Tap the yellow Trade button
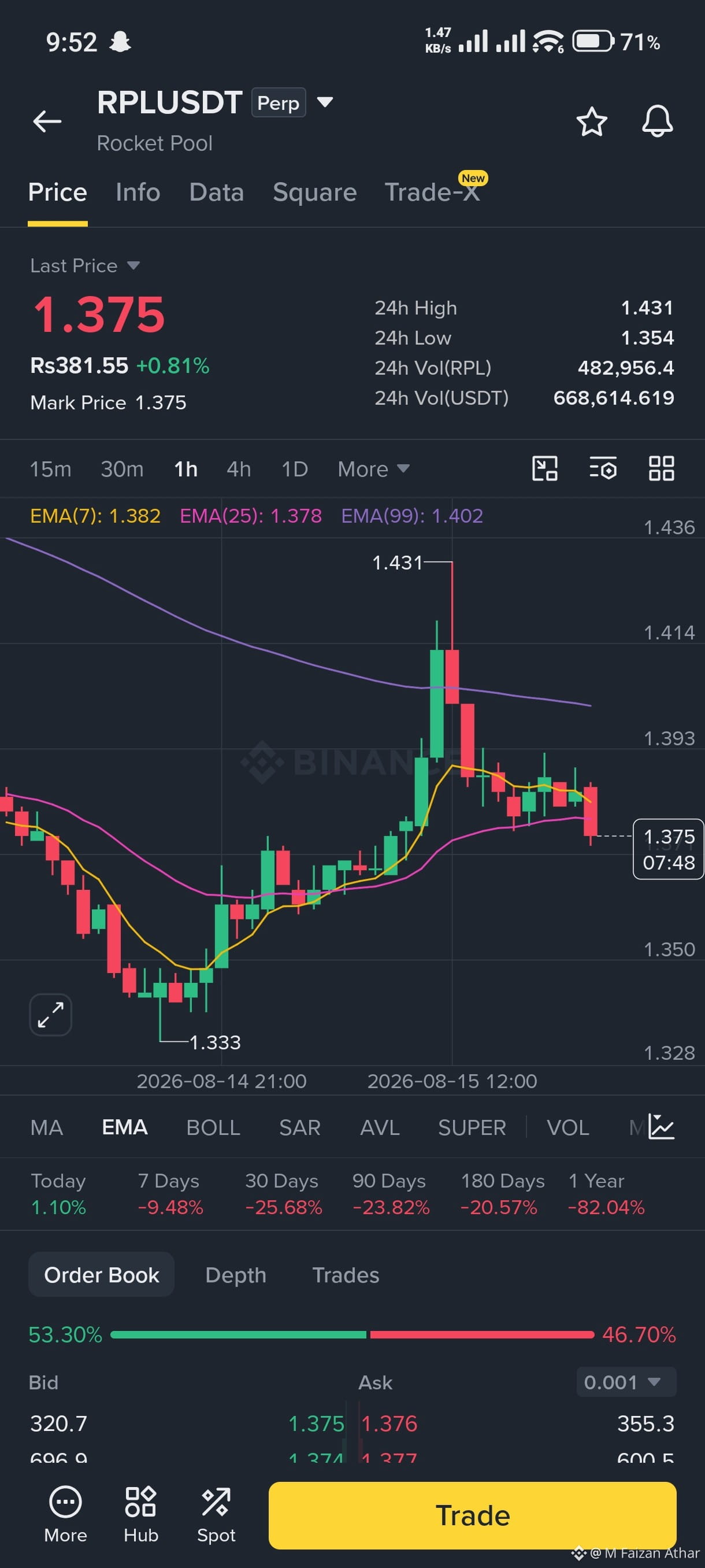Viewport: 705px width, 1568px height. point(473,1515)
